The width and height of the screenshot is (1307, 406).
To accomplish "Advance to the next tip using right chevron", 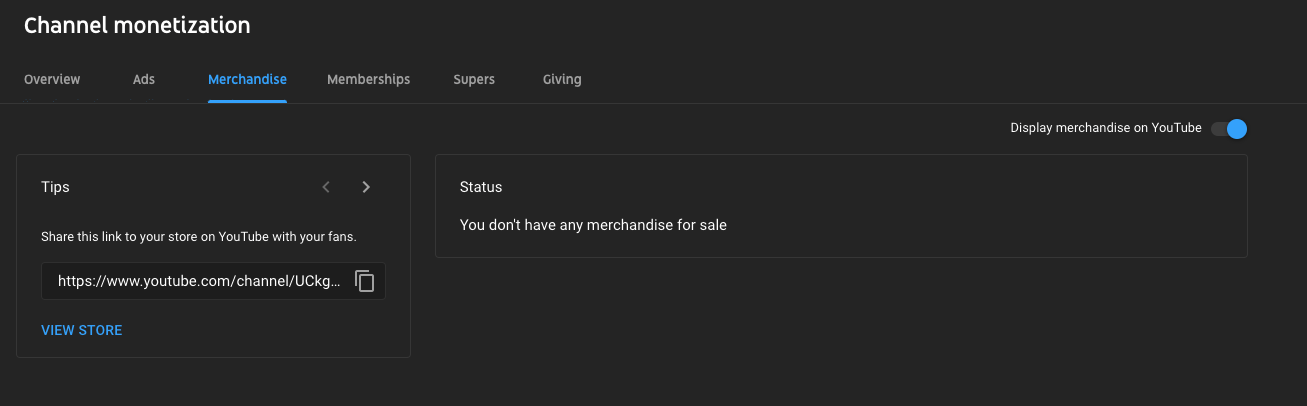I will pyautogui.click(x=366, y=187).
